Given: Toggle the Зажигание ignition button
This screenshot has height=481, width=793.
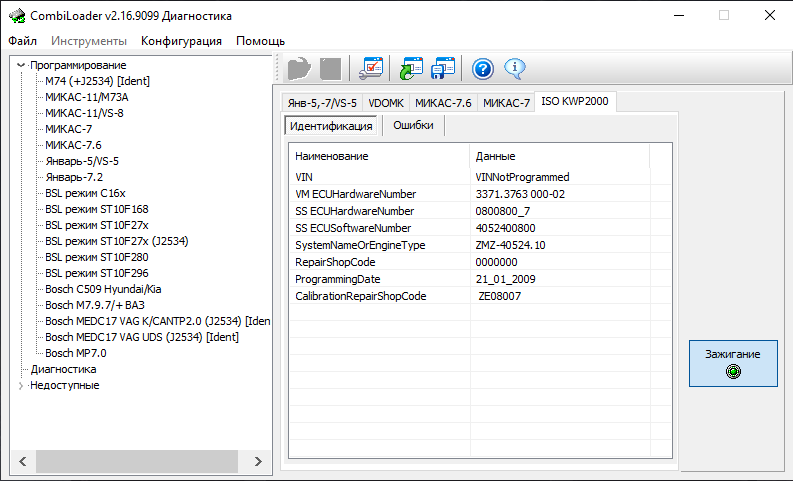Looking at the screenshot, I should (x=733, y=362).
